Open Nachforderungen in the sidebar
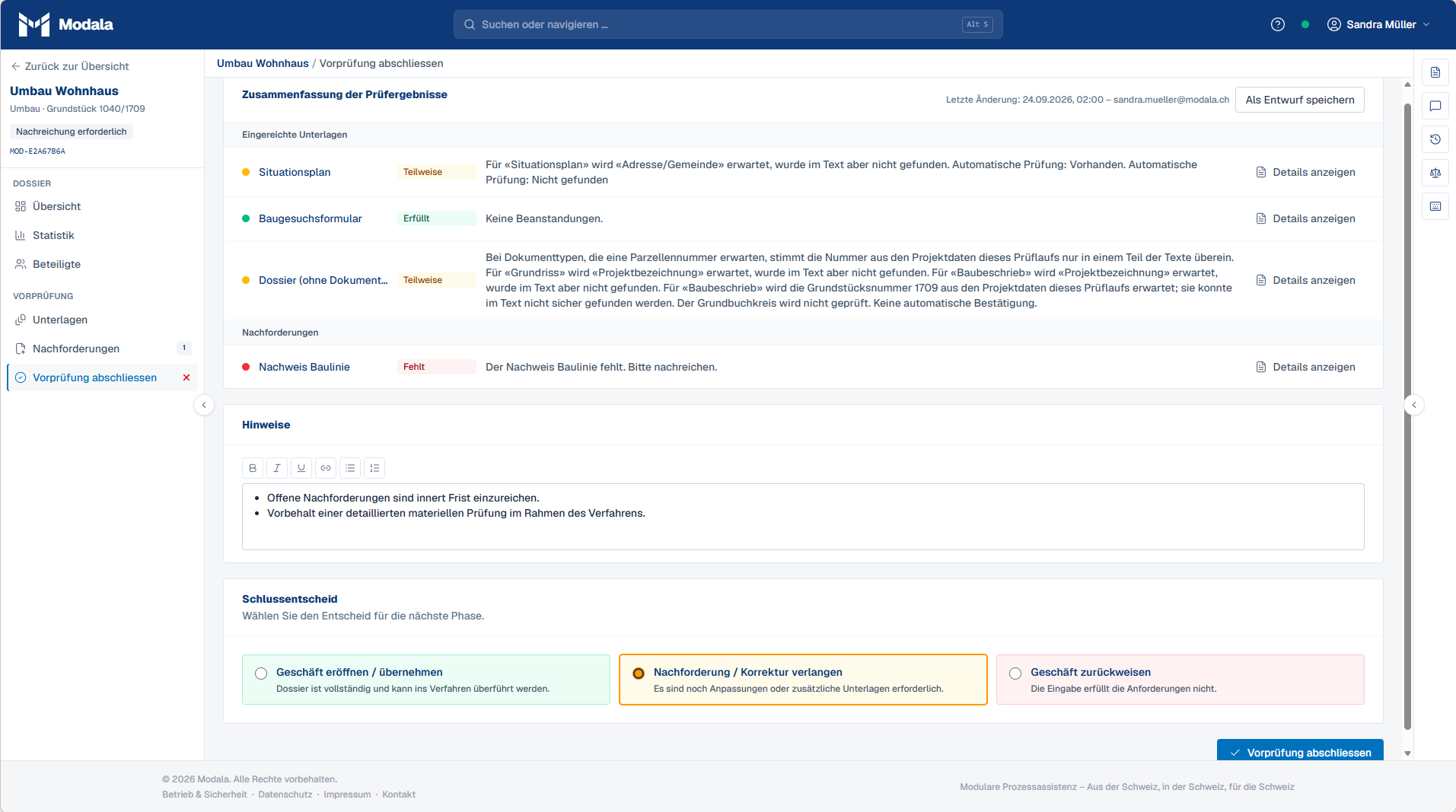 [x=102, y=349]
